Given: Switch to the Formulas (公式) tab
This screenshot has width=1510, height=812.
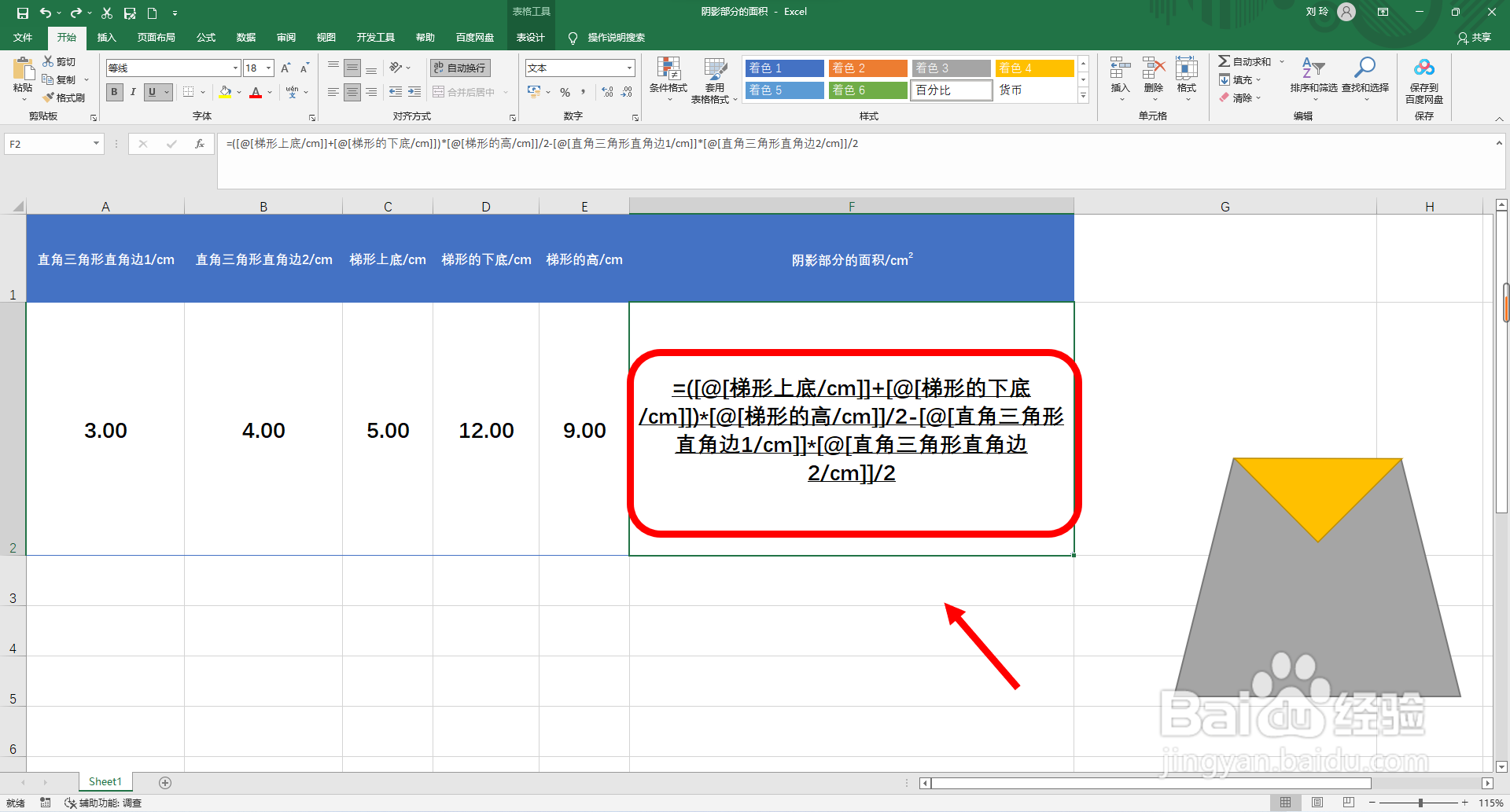Looking at the screenshot, I should click(x=206, y=38).
